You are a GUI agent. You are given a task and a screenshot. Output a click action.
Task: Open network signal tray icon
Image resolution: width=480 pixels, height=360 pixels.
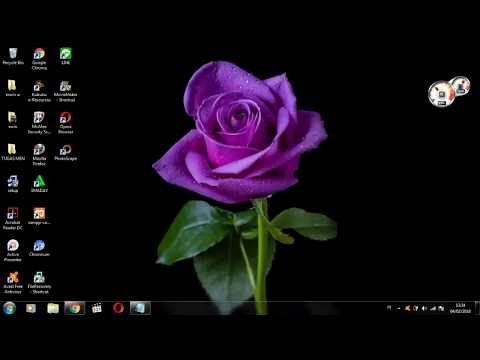coord(433,309)
